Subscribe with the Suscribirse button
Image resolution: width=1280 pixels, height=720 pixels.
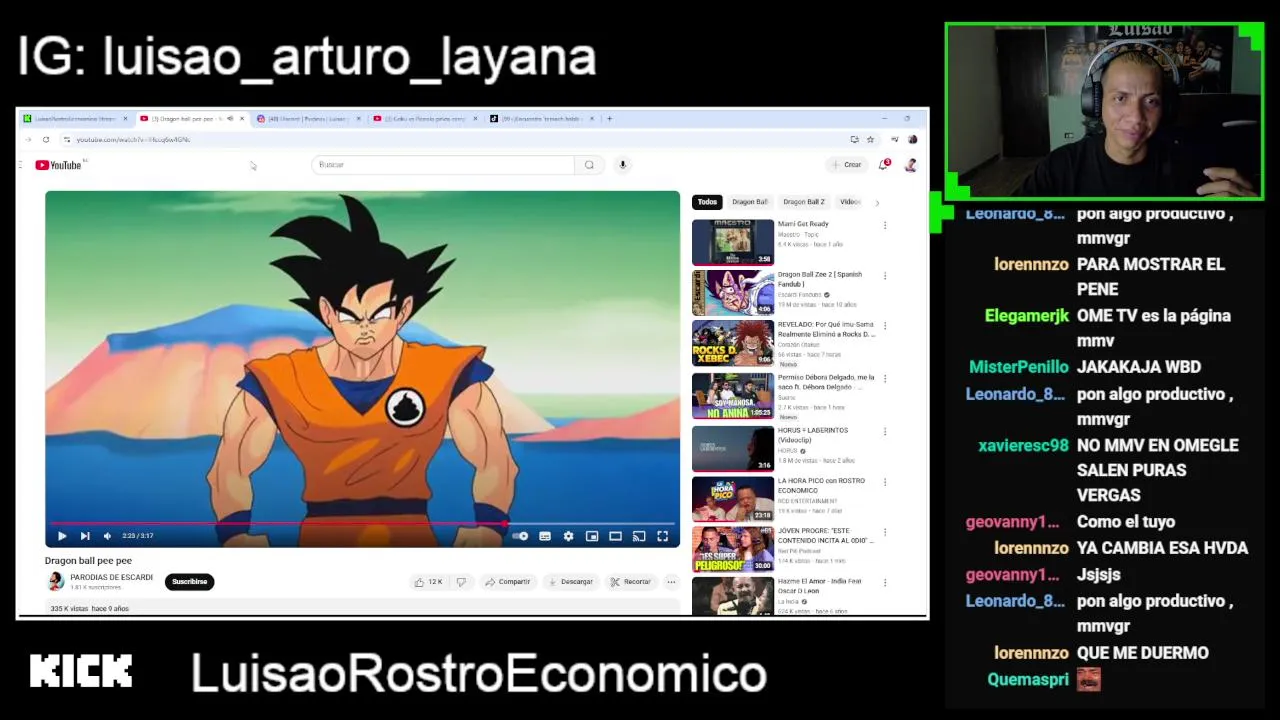pos(189,582)
